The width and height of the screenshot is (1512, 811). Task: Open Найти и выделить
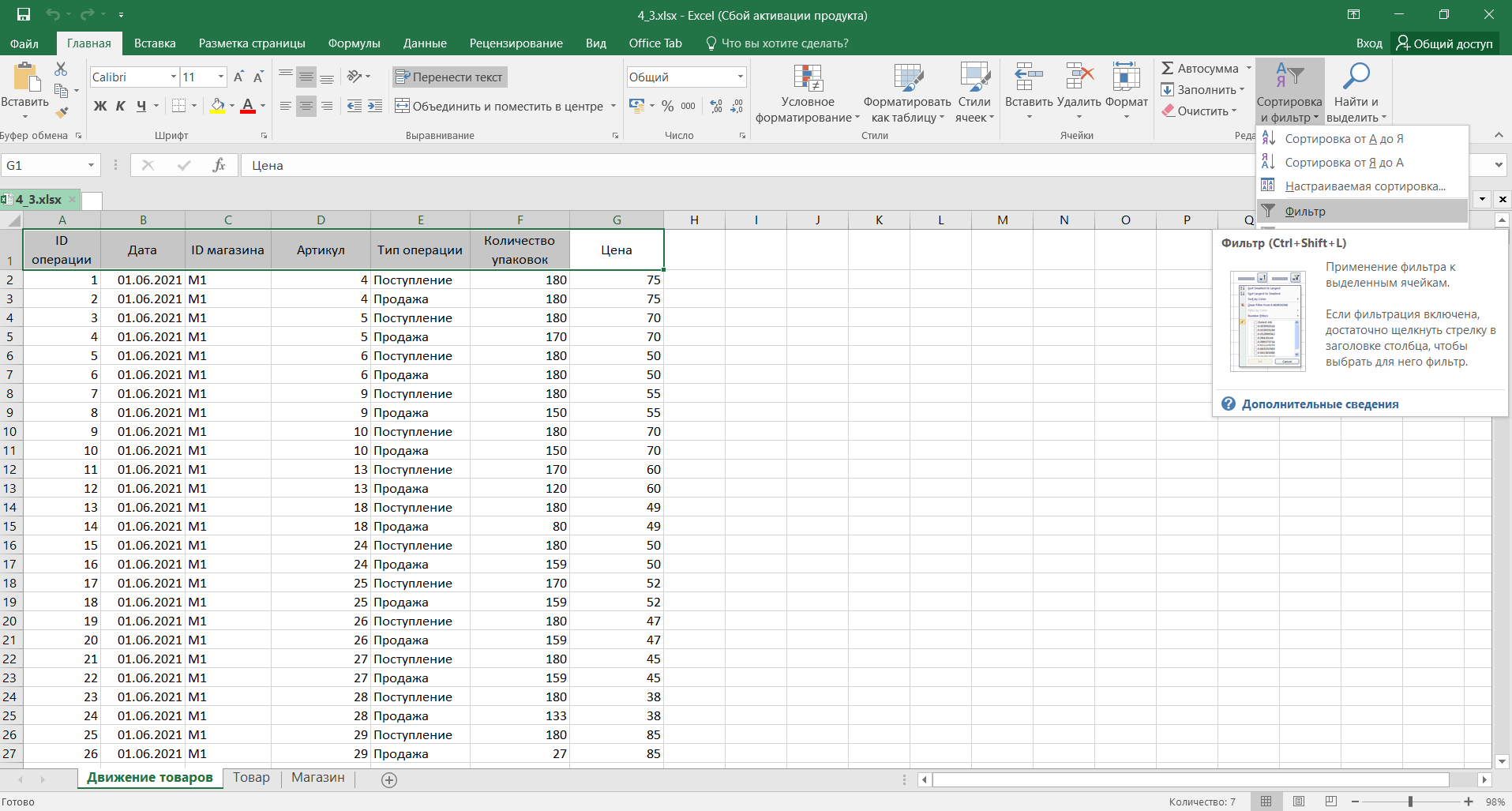[x=1356, y=93]
